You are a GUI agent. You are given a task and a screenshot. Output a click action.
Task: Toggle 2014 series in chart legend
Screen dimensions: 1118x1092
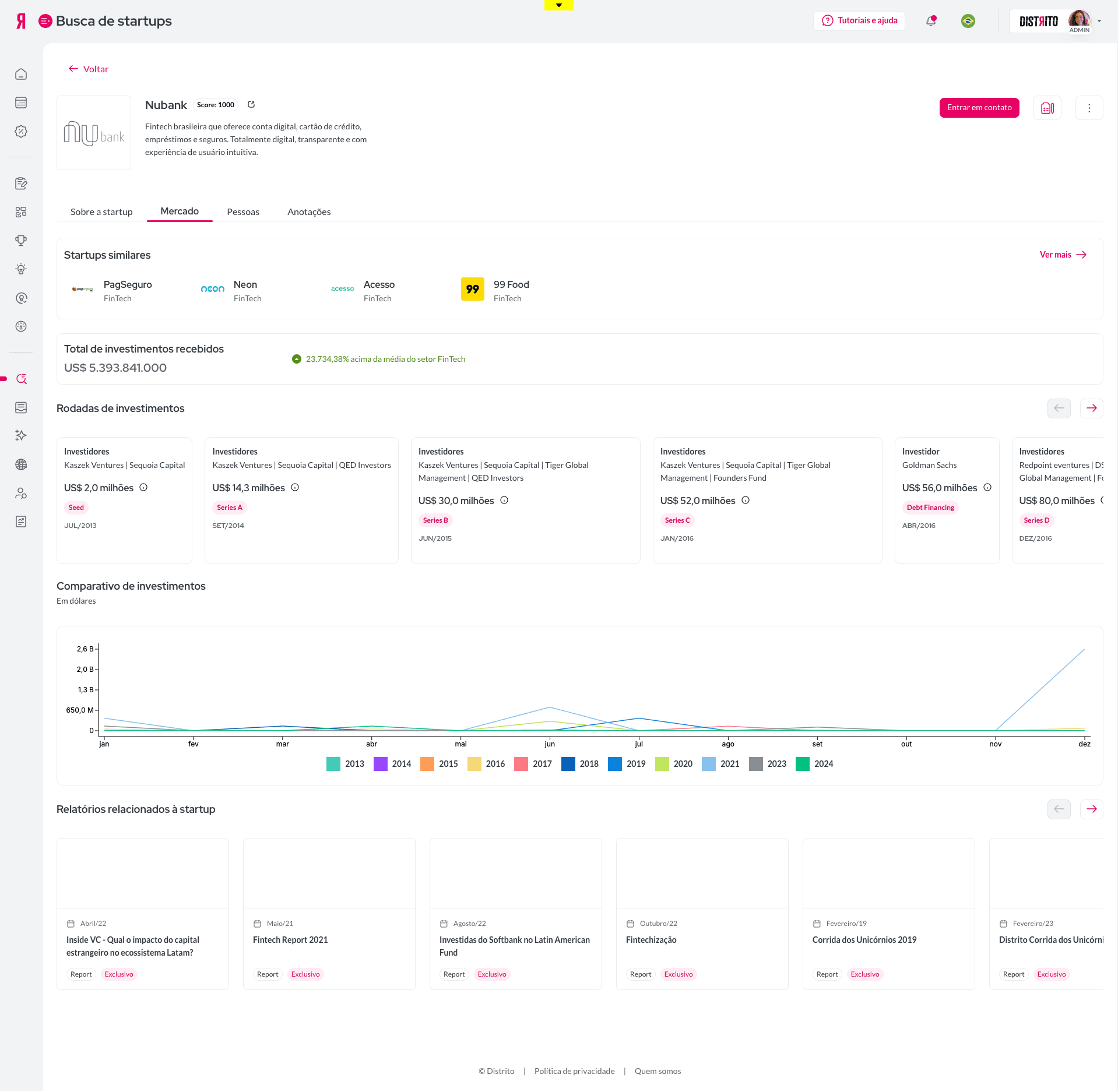pos(392,764)
